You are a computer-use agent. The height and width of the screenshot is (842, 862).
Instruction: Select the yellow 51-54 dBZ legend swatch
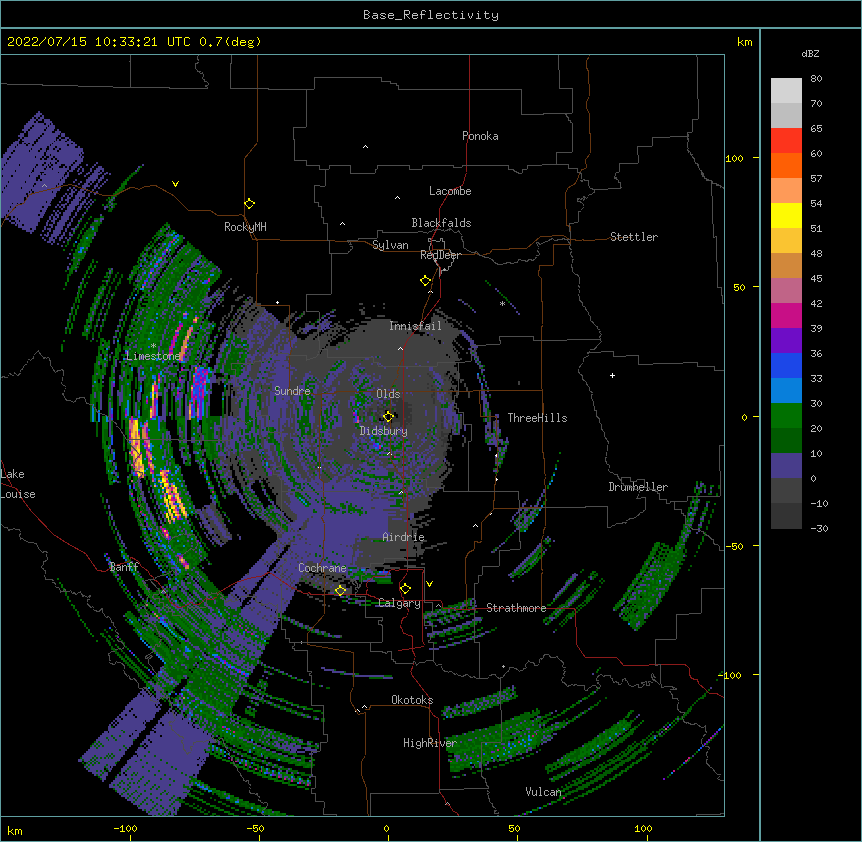click(x=786, y=215)
